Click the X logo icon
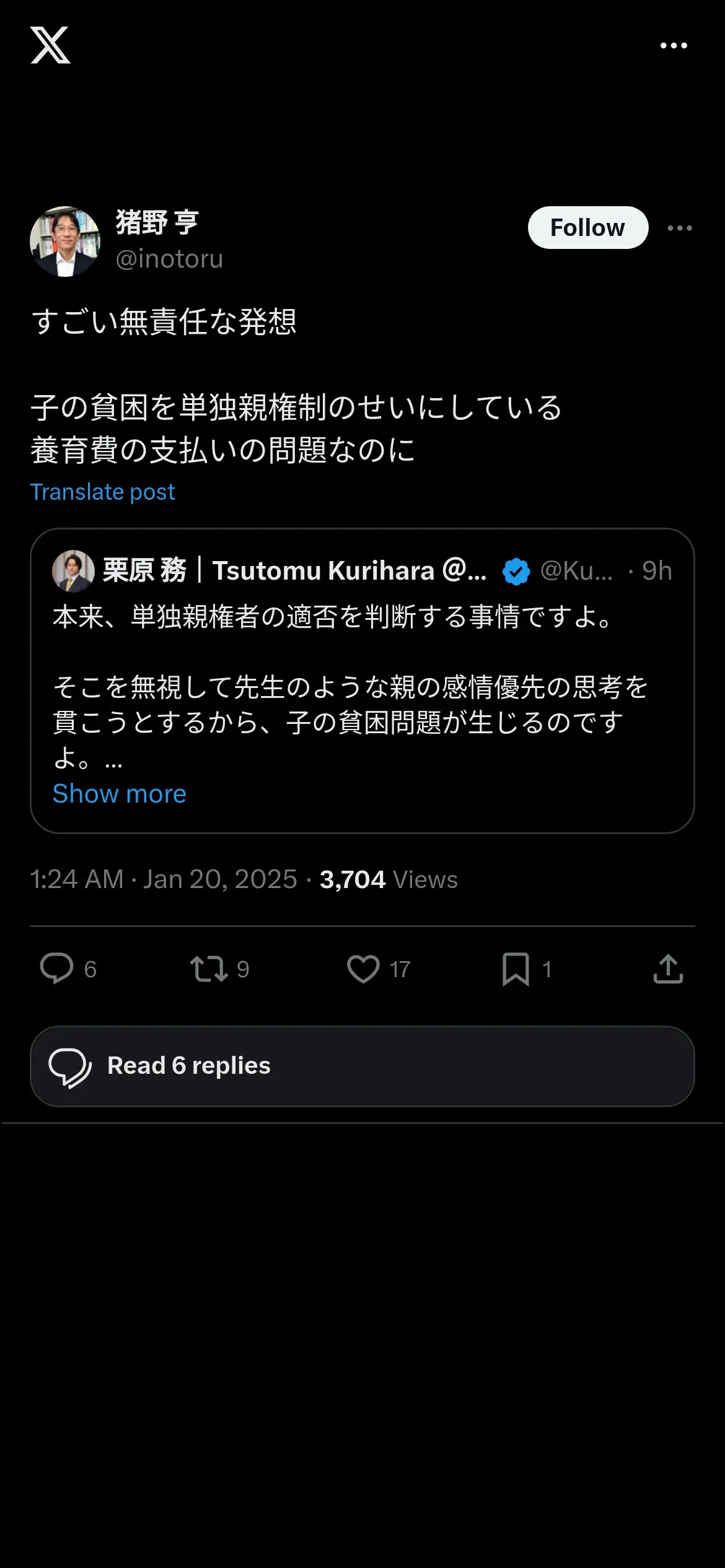Screen dimensions: 725x1568 click(x=50, y=45)
